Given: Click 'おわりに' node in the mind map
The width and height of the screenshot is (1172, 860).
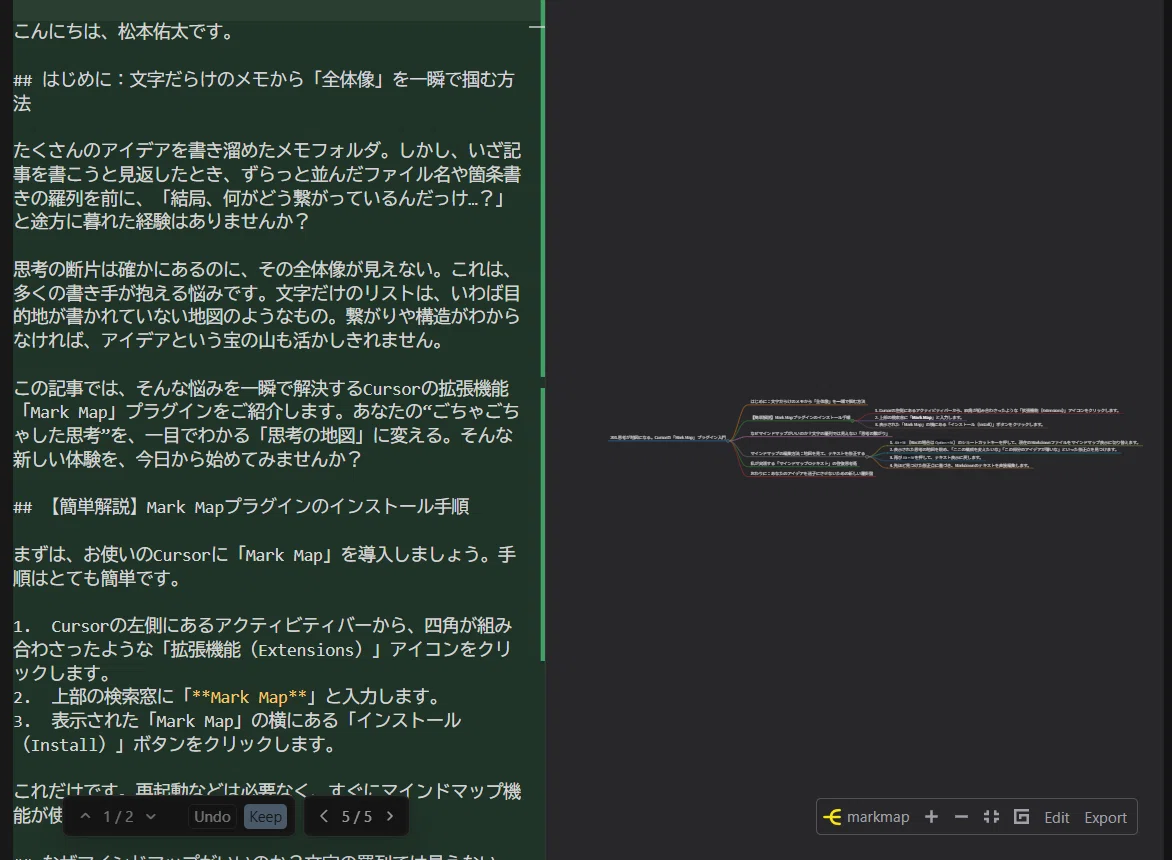Looking at the screenshot, I should point(811,474).
